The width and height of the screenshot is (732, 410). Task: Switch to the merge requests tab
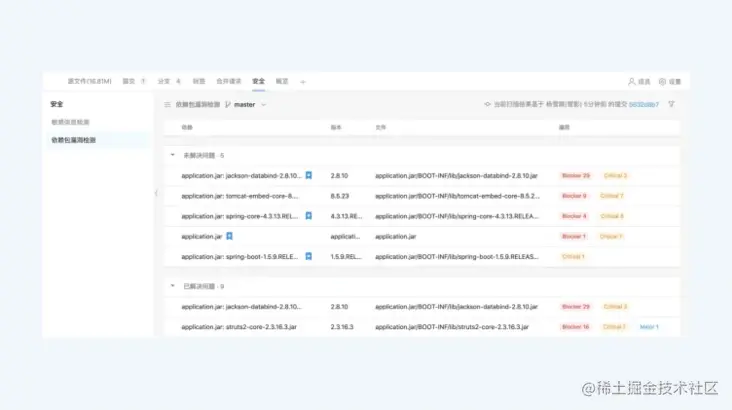[x=228, y=81]
